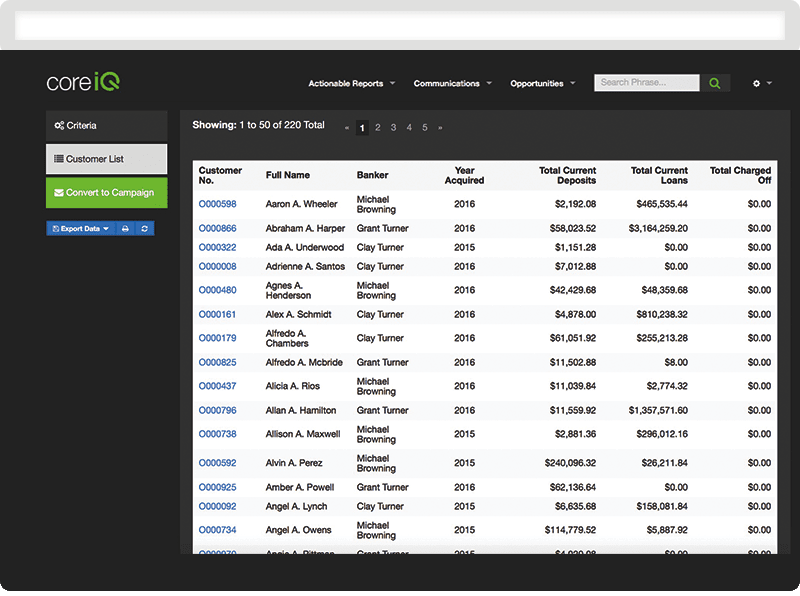Click the name Alvin A. Perez
The image size is (800, 596).
294,463
